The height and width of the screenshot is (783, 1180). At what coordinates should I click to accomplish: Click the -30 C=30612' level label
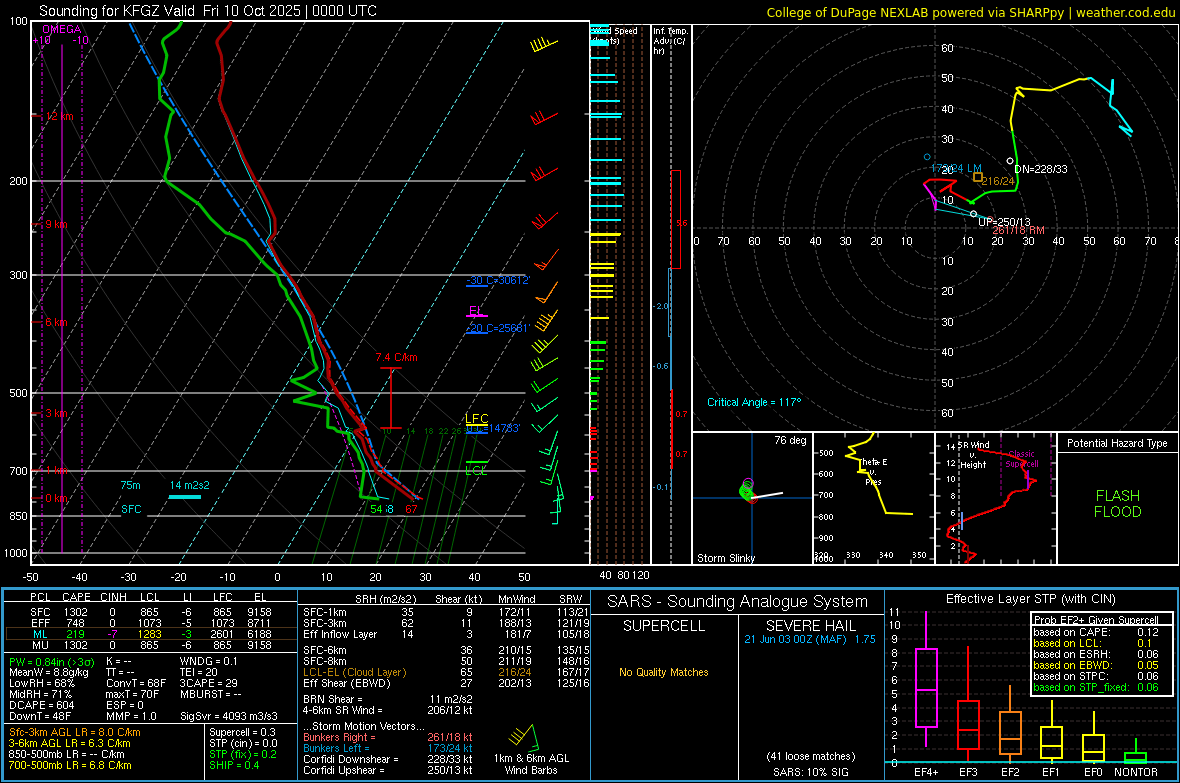click(498, 280)
